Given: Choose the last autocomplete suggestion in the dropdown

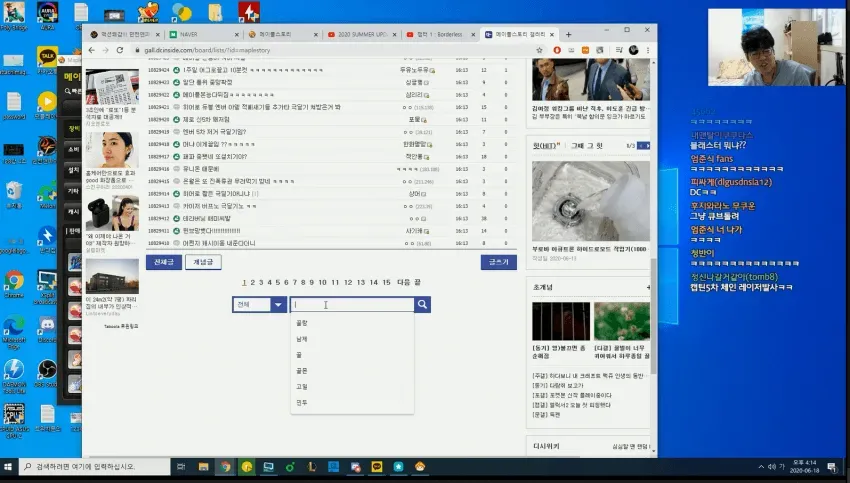Looking at the screenshot, I should (352, 403).
